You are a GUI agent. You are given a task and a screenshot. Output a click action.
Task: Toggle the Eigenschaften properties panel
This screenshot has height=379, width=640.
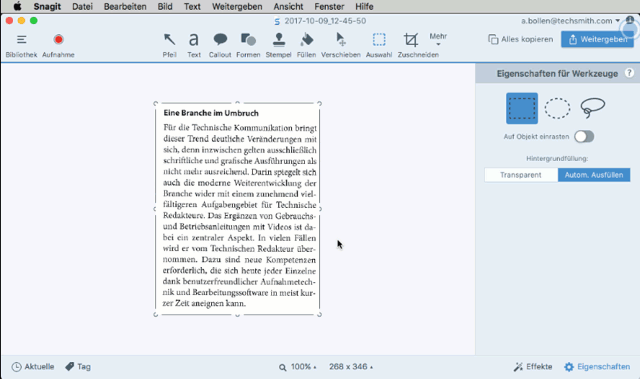597,367
